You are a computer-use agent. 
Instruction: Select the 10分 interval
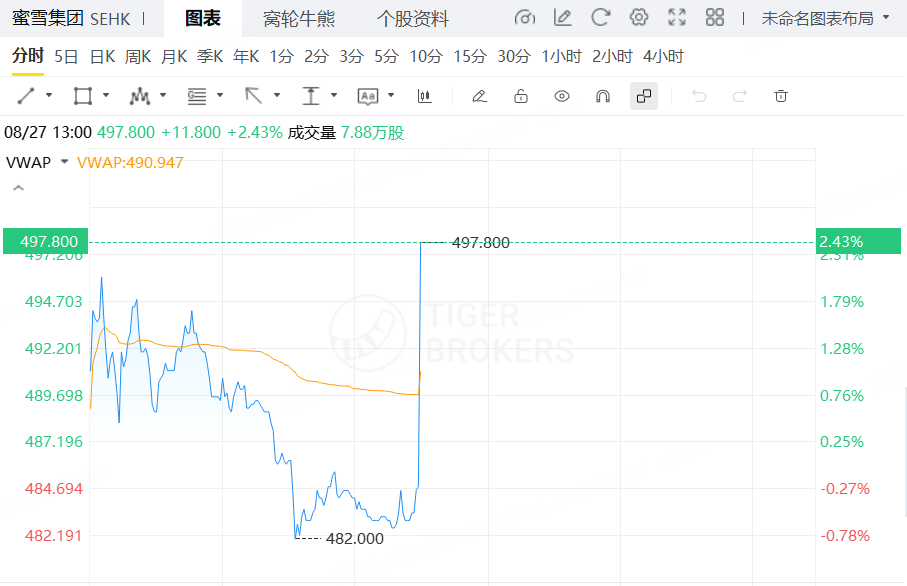[x=426, y=57]
